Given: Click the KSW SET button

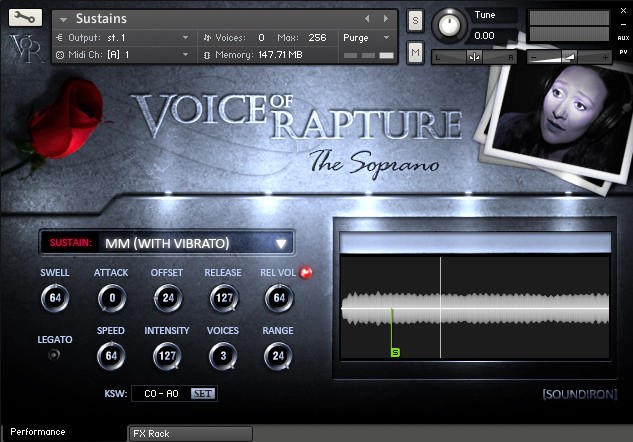Looking at the screenshot, I should [203, 394].
